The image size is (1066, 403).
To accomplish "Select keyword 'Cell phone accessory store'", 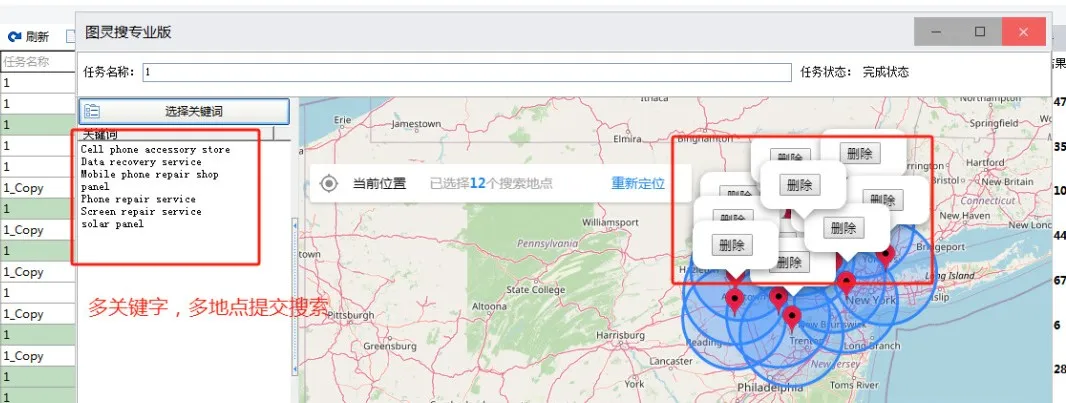I will pyautogui.click(x=155, y=150).
